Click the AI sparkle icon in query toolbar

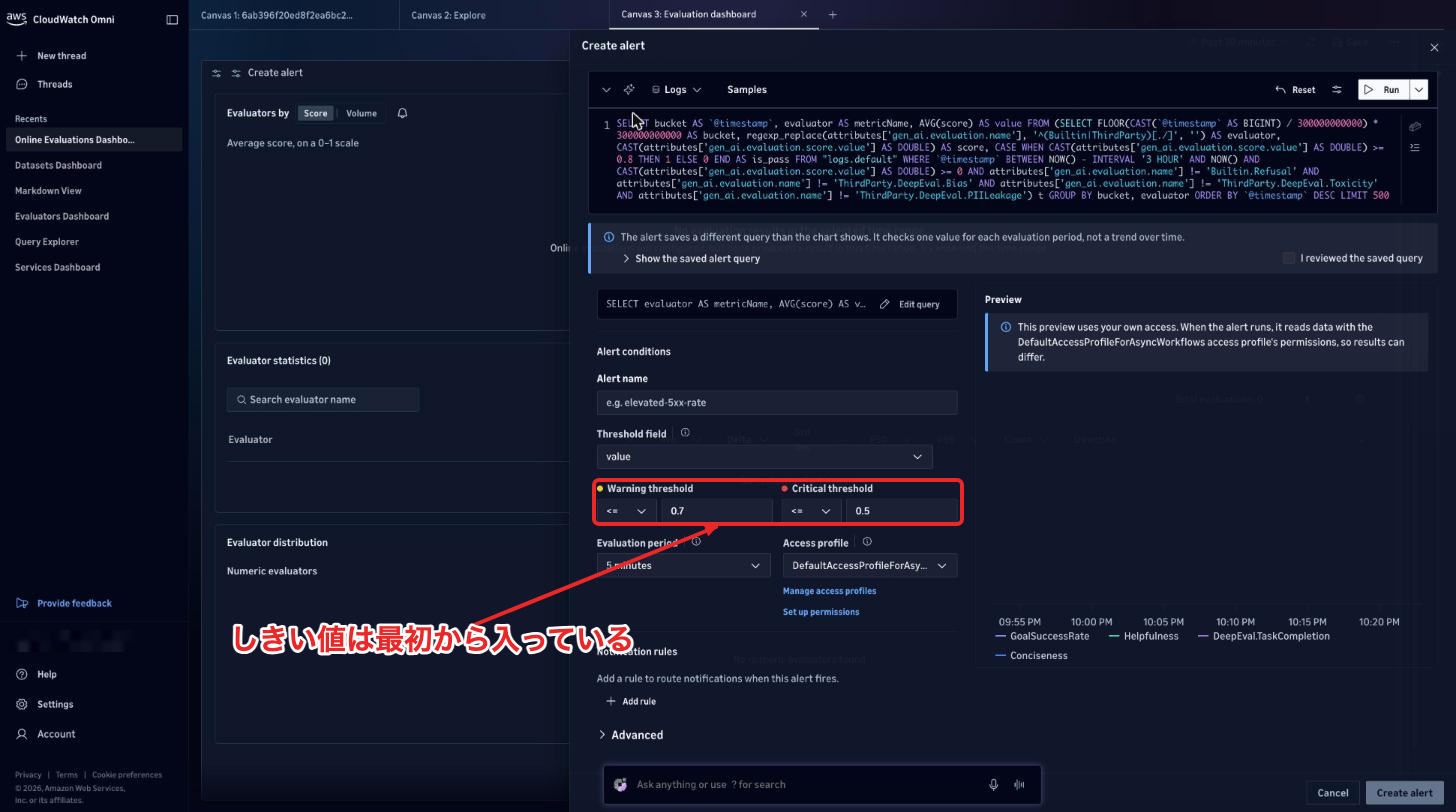[629, 90]
